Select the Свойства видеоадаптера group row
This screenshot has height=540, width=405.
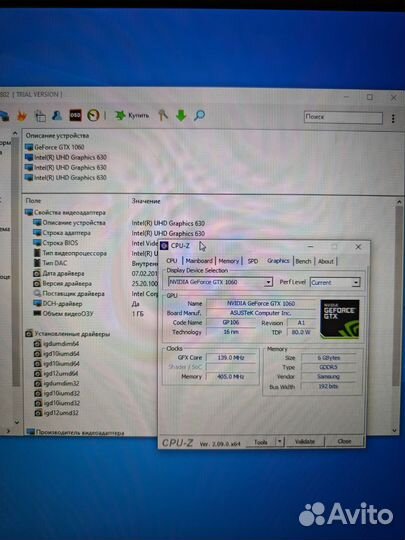65,212
